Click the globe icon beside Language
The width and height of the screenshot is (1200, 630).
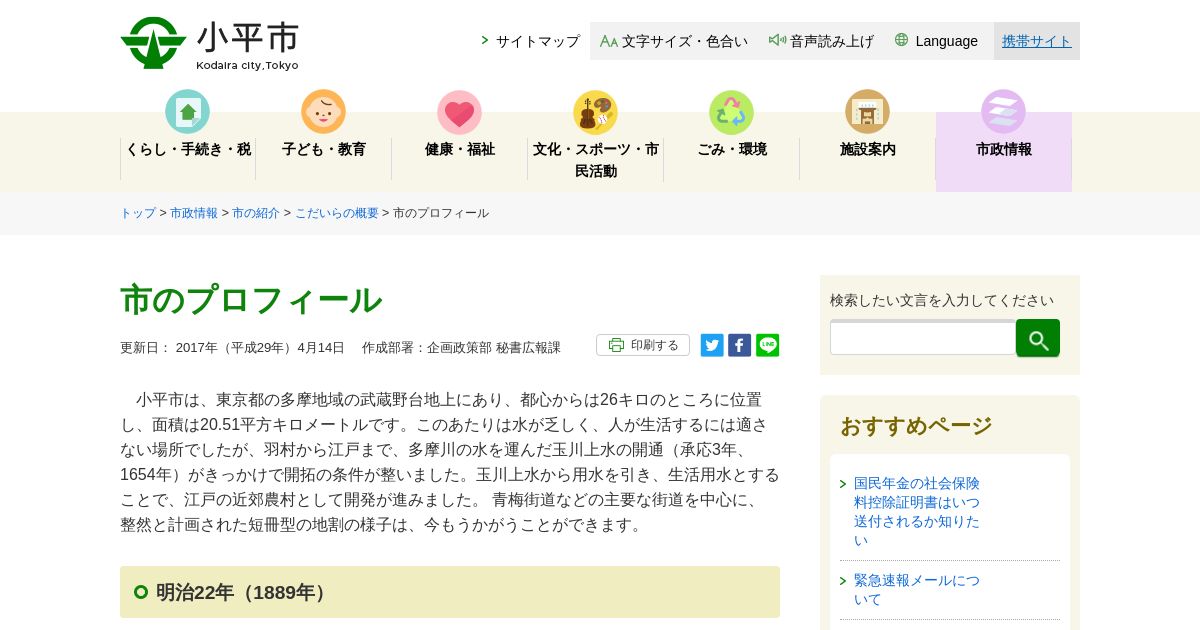[901, 40]
